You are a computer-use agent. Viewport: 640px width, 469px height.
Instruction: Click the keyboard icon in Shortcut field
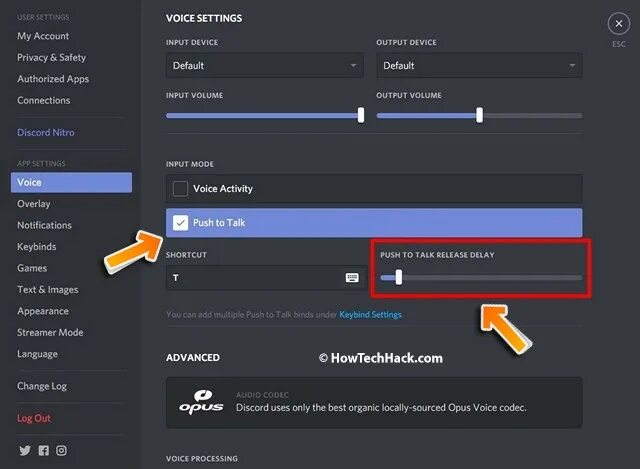(x=352, y=278)
